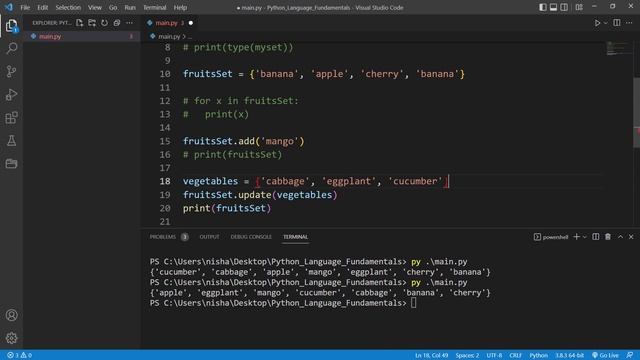Screen dimensions: 640x360
Task: Change language mode via Python
Action: (538, 355)
